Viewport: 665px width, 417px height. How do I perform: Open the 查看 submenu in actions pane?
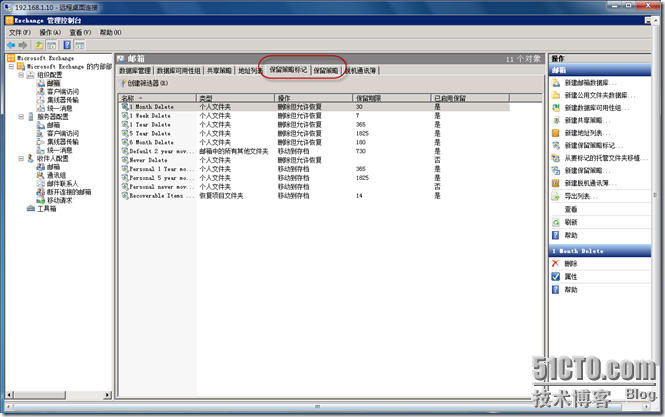(571, 210)
